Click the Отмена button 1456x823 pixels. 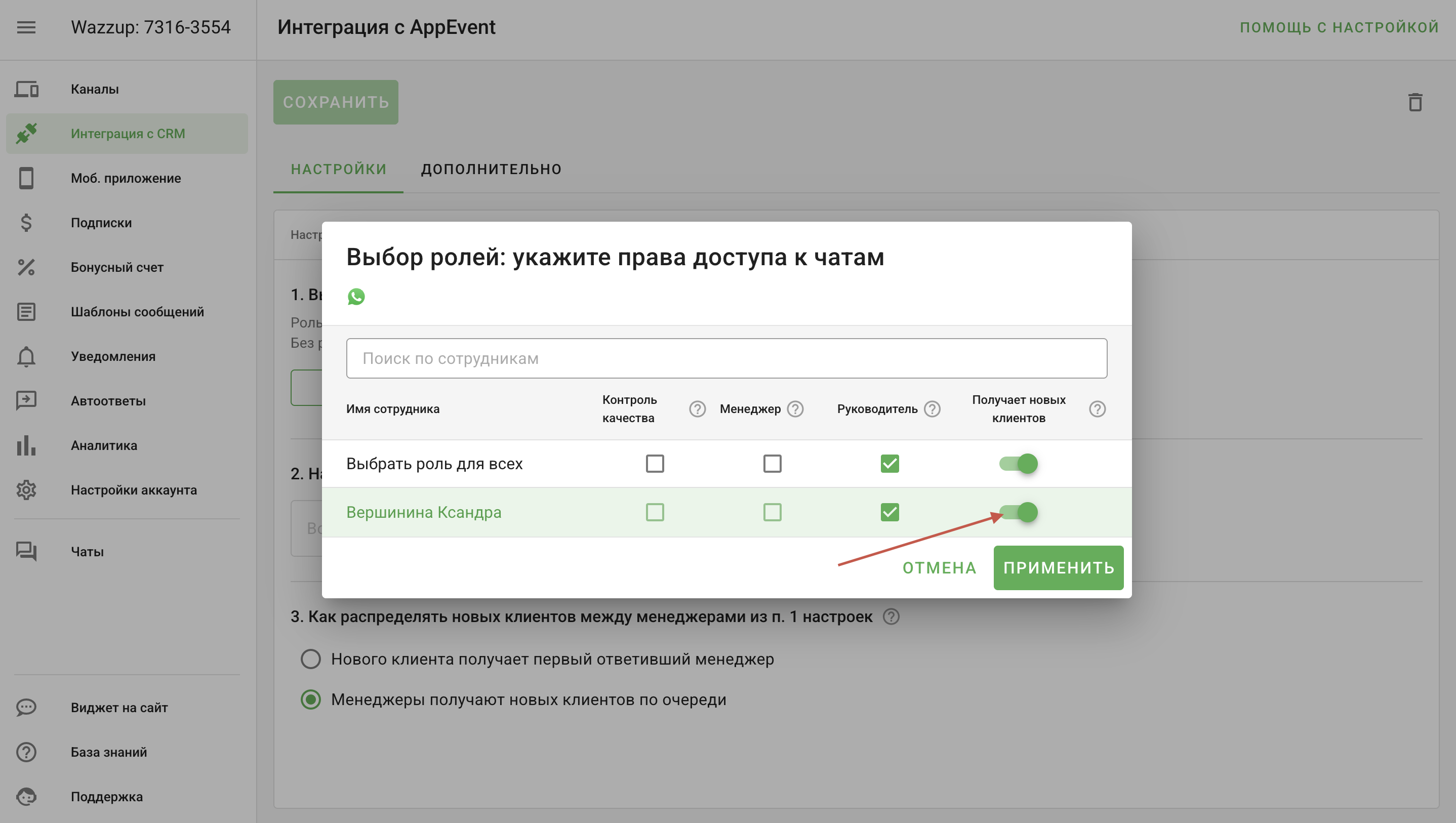point(939,567)
